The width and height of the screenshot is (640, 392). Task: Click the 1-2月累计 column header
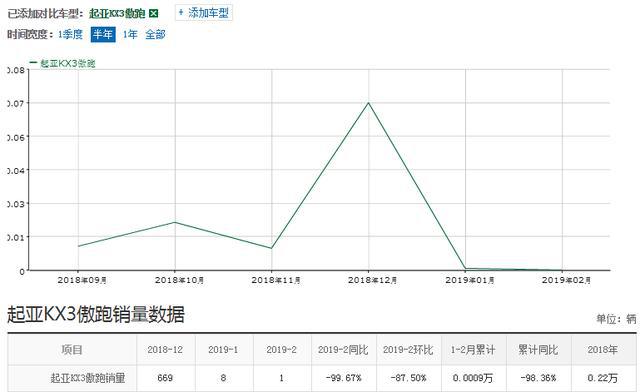pyautogui.click(x=473, y=350)
